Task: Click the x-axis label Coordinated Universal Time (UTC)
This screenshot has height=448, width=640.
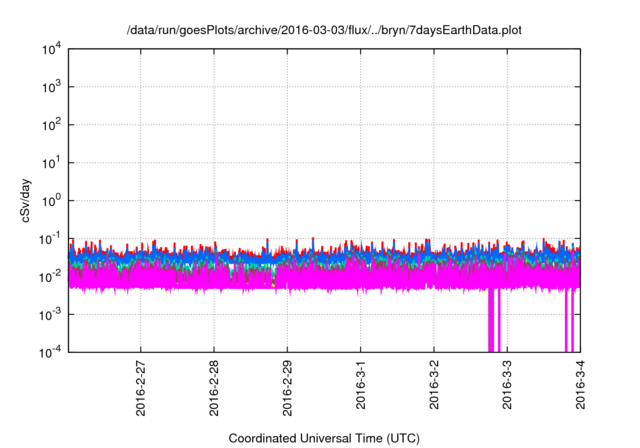Action: pyautogui.click(x=324, y=438)
